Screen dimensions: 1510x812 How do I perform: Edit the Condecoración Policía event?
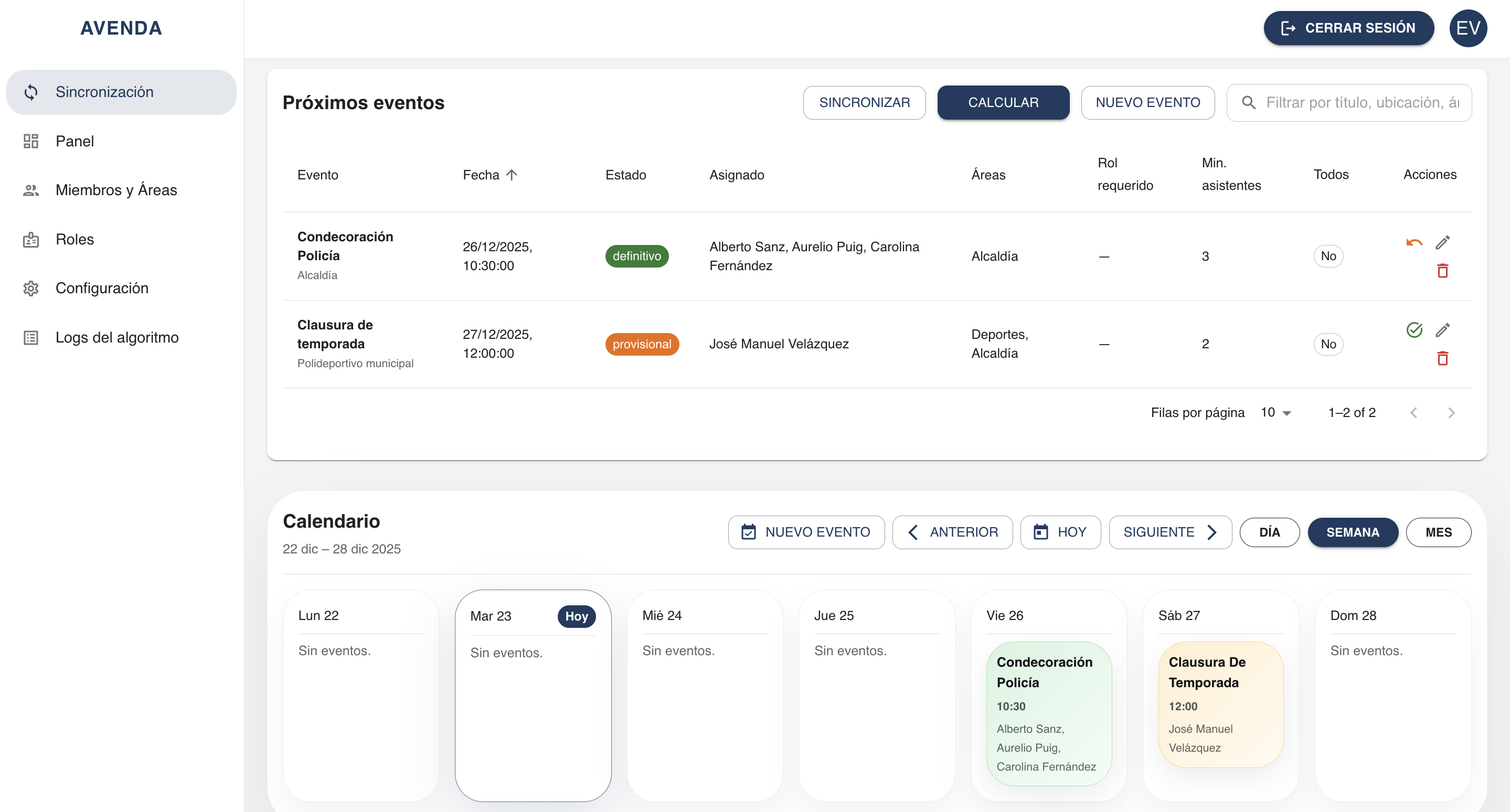click(x=1443, y=242)
